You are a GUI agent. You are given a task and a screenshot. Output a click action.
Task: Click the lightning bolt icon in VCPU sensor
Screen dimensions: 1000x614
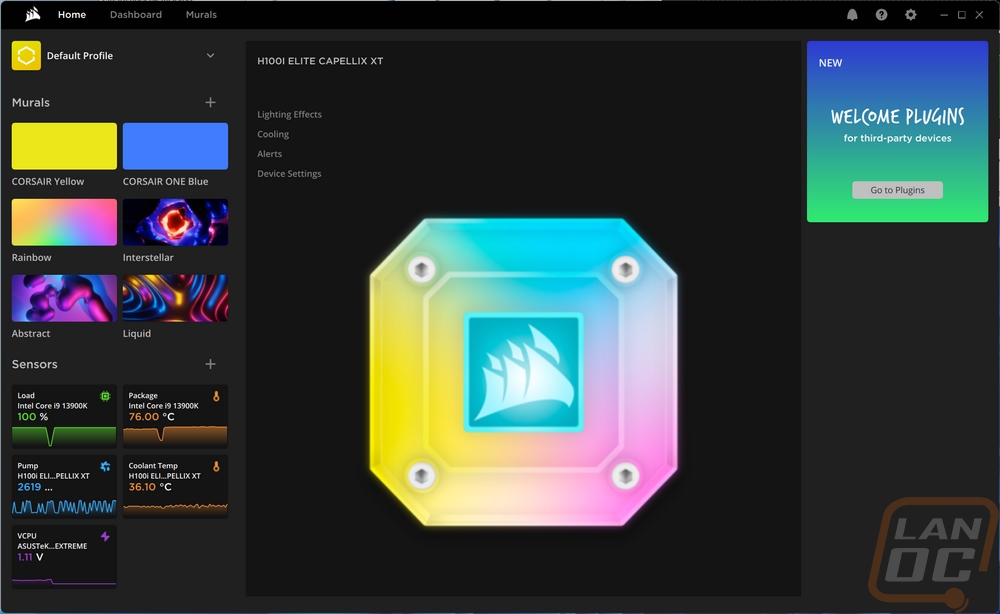[x=105, y=536]
